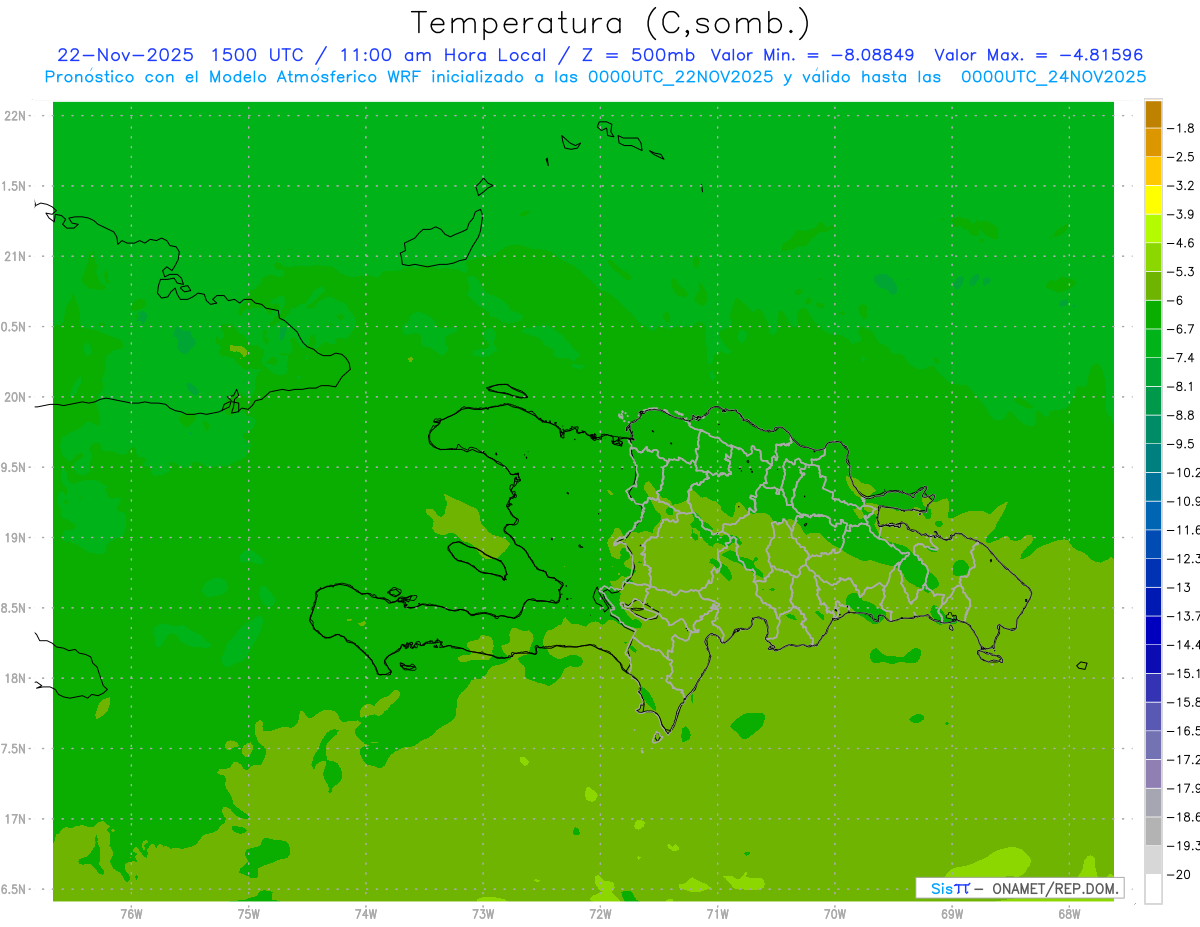Click the 'Valor Max. = -4.81596' text
This screenshot has height=927, width=1200.
tap(1038, 55)
